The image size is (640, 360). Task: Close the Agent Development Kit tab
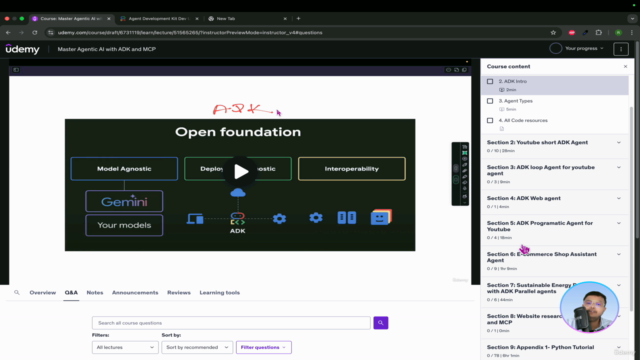[197, 19]
